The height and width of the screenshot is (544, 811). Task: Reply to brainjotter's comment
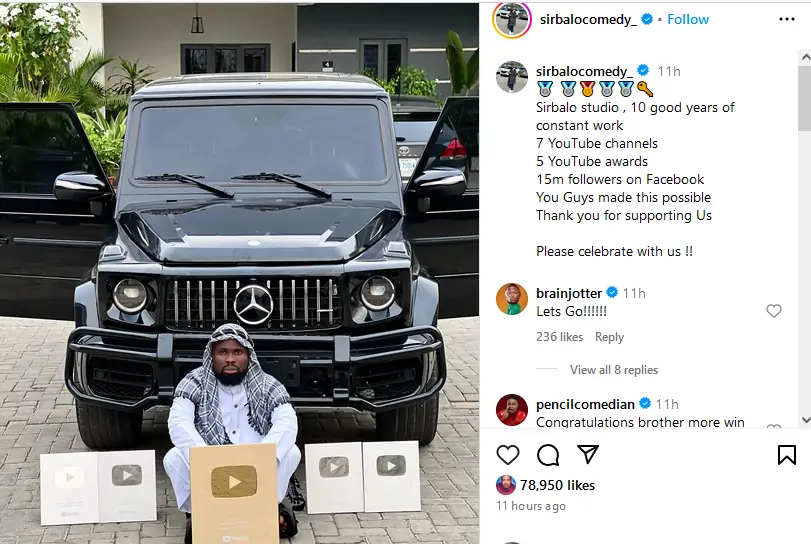pos(609,337)
